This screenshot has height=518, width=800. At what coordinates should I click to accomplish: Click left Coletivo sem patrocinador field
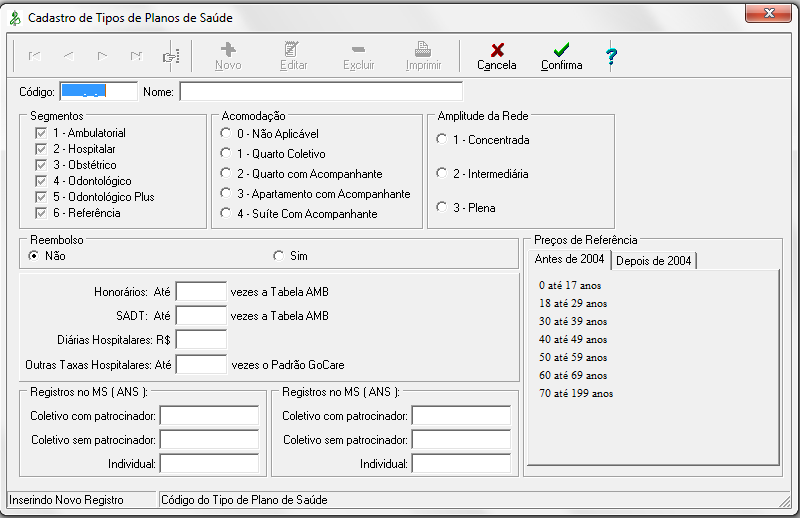[x=210, y=439]
